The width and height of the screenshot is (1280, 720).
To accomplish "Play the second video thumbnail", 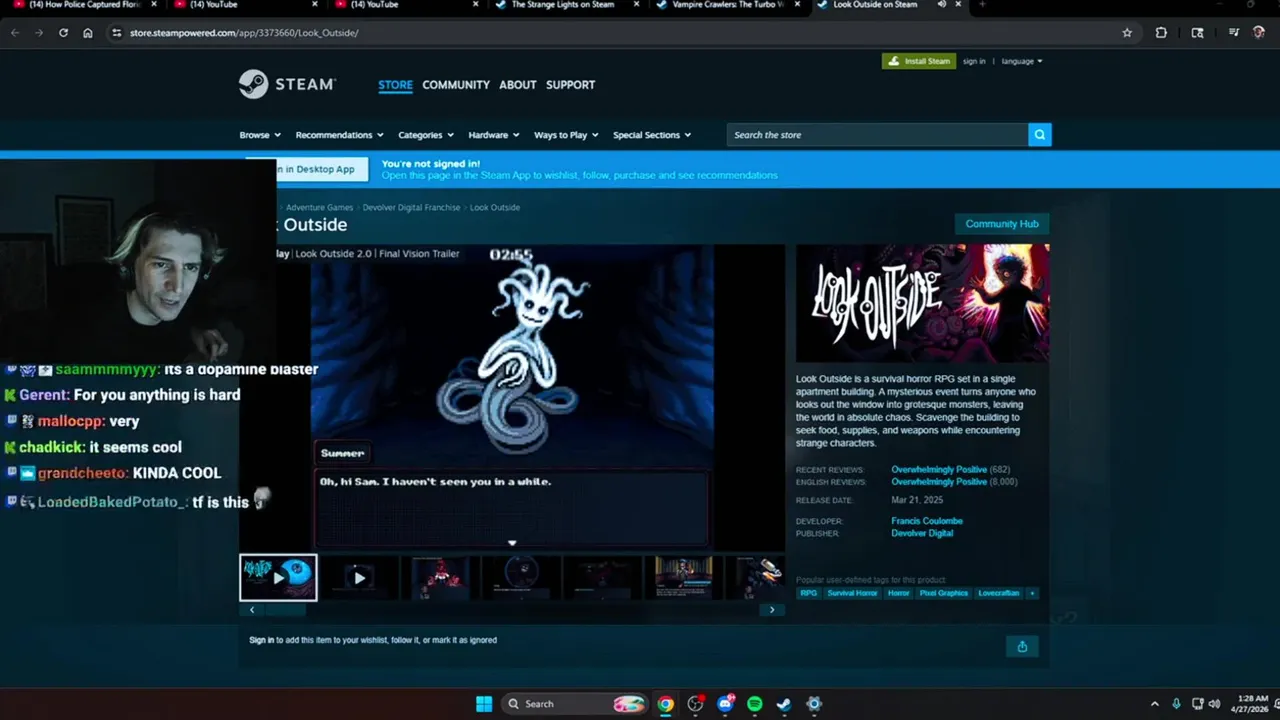I will pos(359,577).
